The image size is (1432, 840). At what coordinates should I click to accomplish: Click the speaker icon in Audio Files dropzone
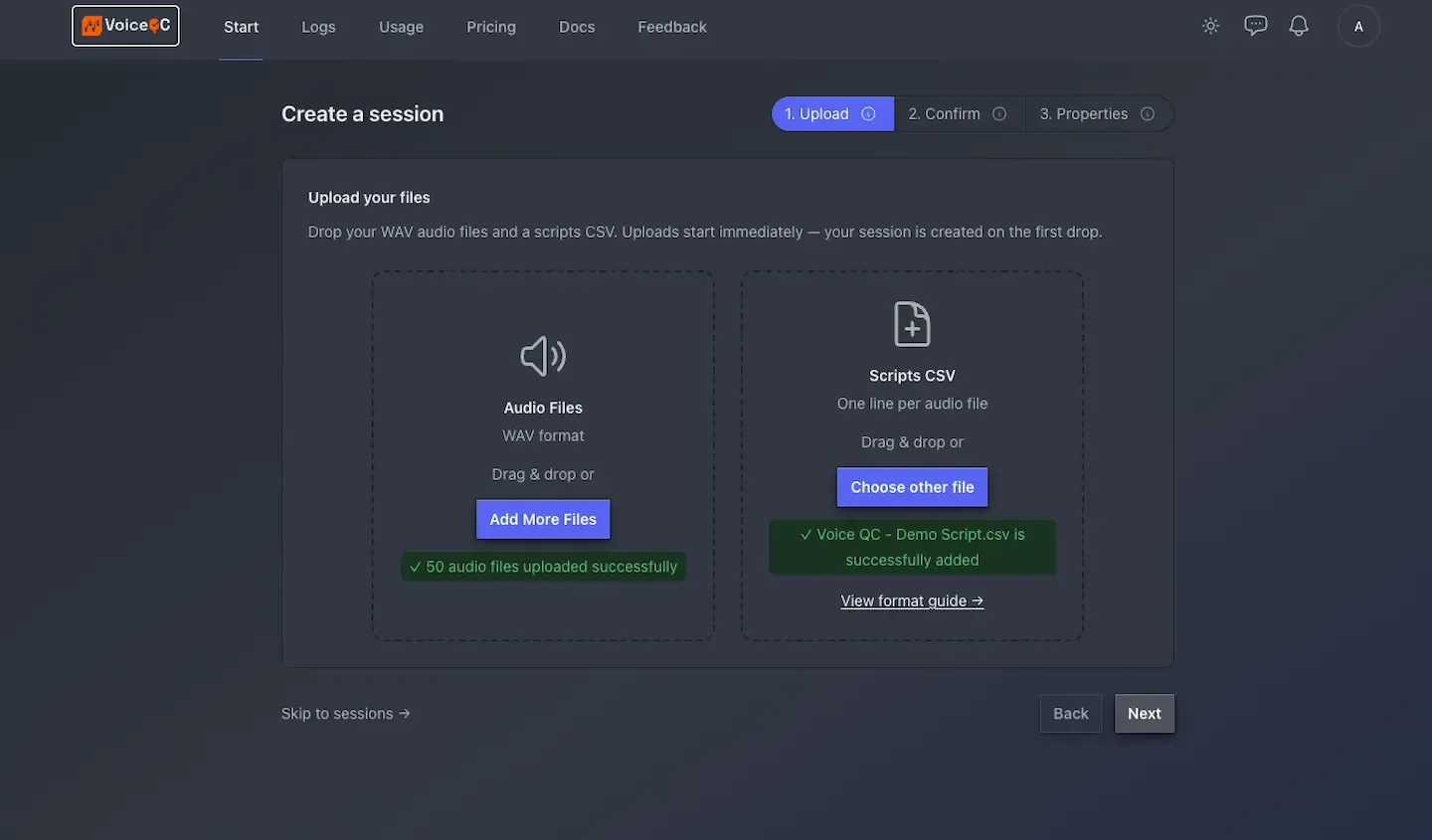click(x=543, y=356)
